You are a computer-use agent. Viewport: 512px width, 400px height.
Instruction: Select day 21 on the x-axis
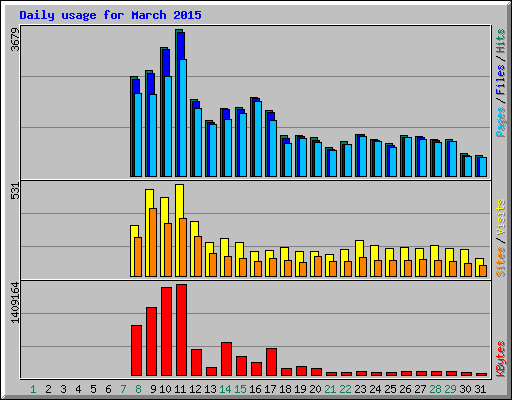pyautogui.click(x=330, y=389)
